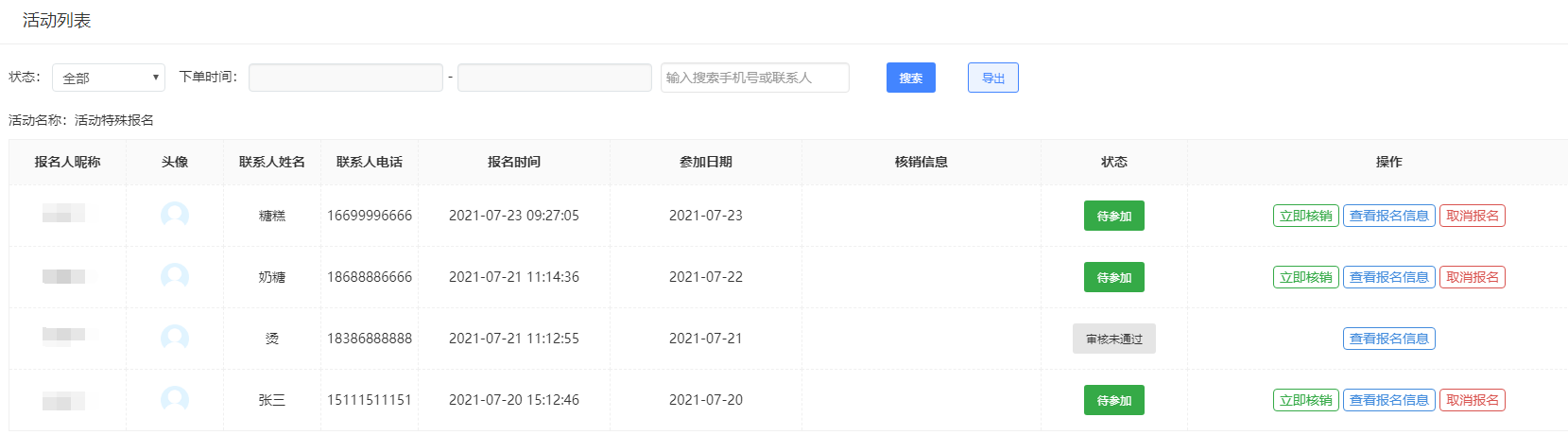Click the 待参加 status badge for 张三

pyautogui.click(x=1114, y=400)
